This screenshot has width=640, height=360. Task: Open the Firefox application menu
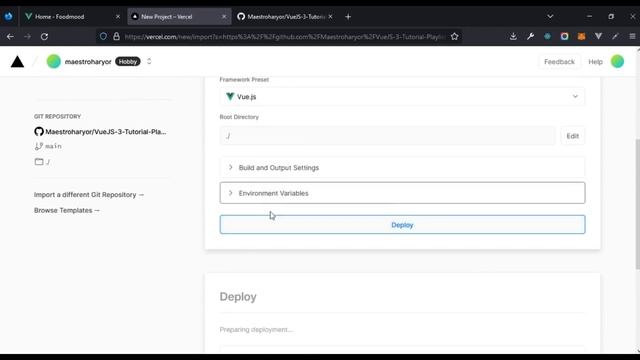[x=632, y=37]
